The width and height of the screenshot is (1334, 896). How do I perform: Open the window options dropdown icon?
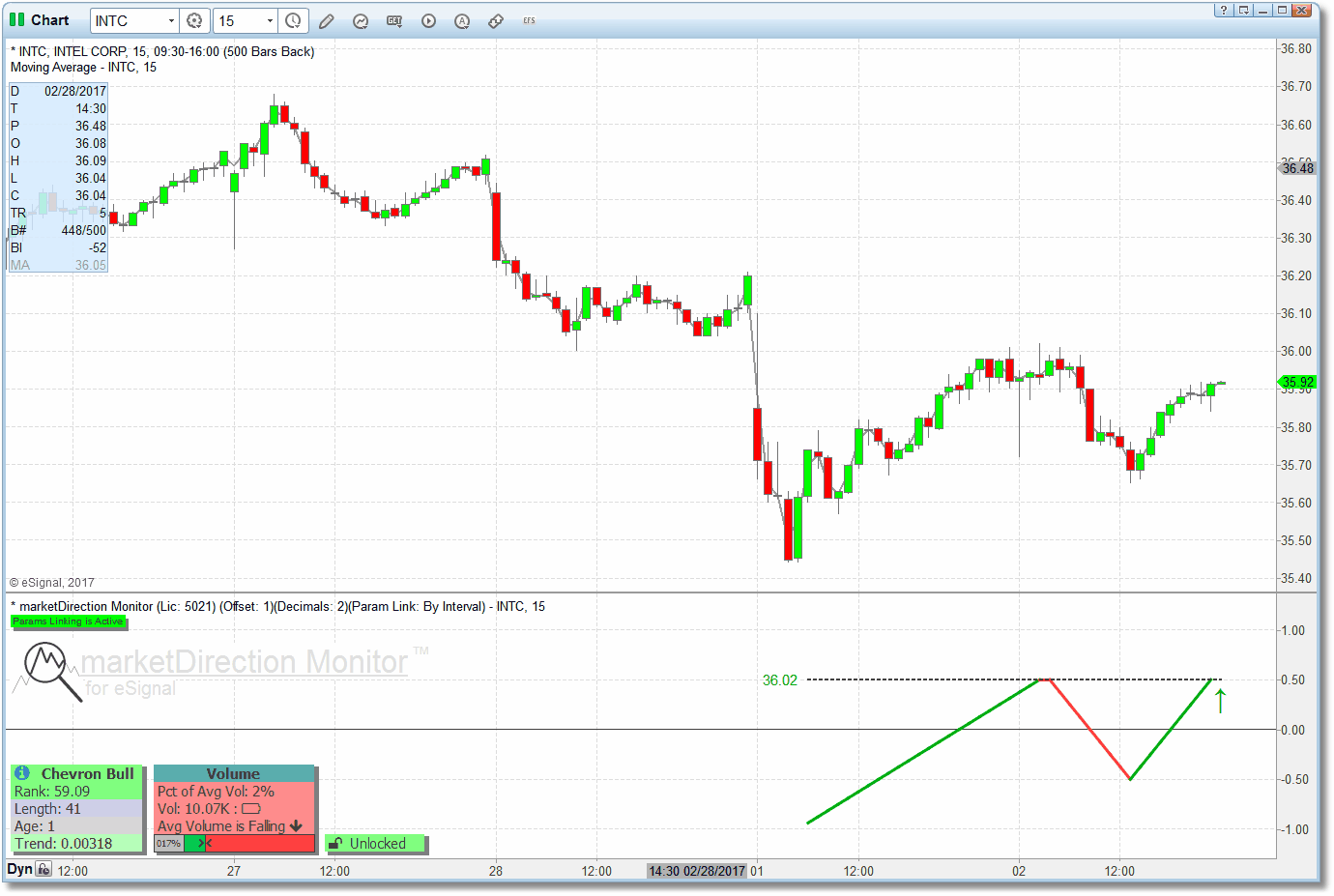coord(1243,10)
